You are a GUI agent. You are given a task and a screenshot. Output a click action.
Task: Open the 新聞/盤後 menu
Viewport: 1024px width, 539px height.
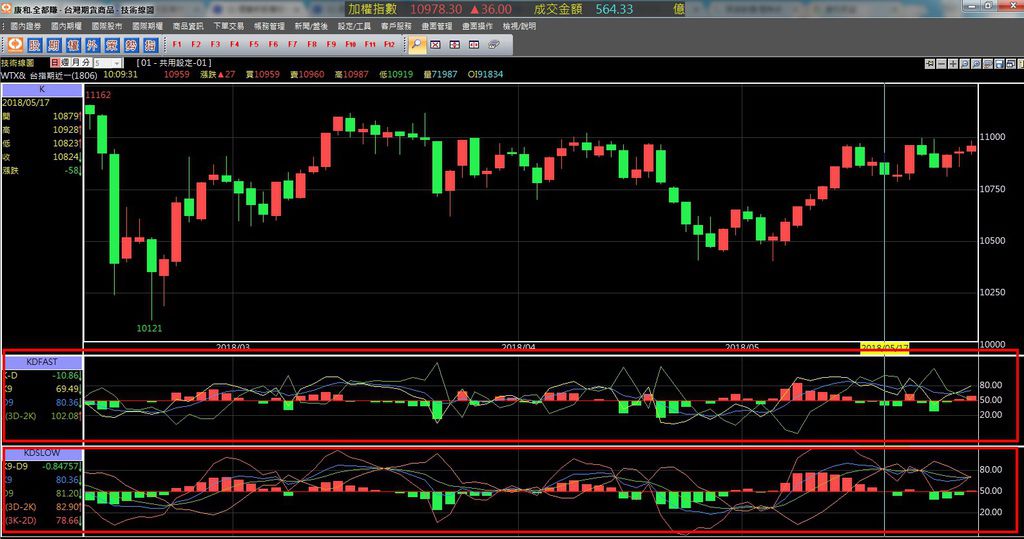311,26
